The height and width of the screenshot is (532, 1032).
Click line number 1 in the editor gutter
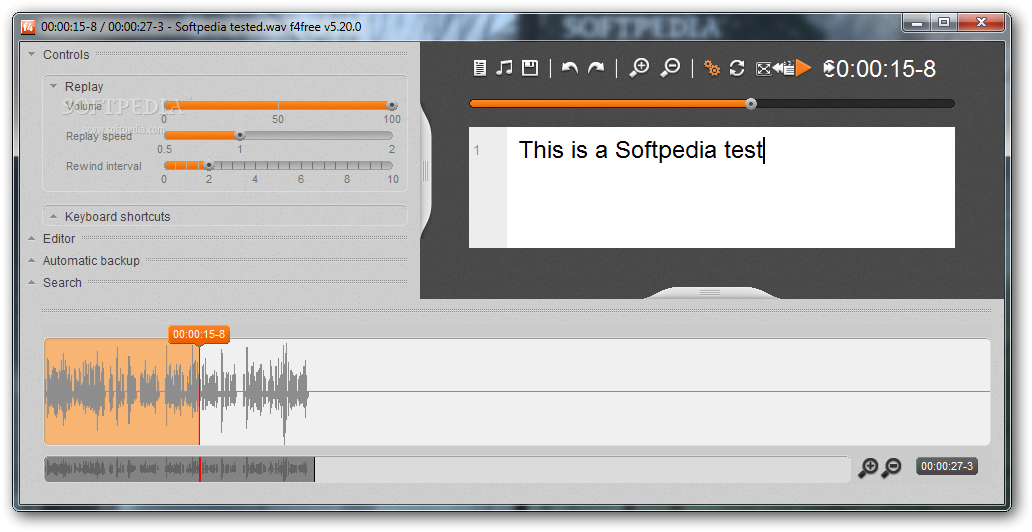click(x=477, y=151)
